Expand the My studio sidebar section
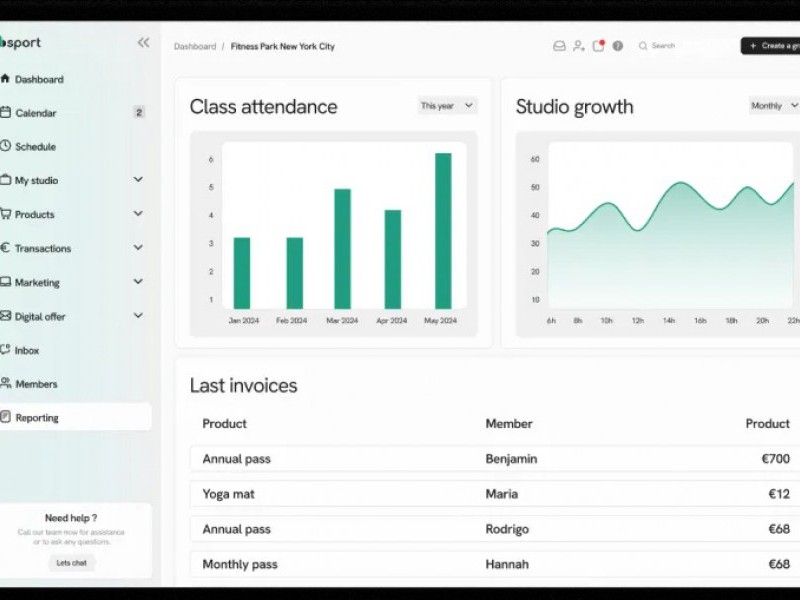The image size is (800, 600). tap(138, 180)
